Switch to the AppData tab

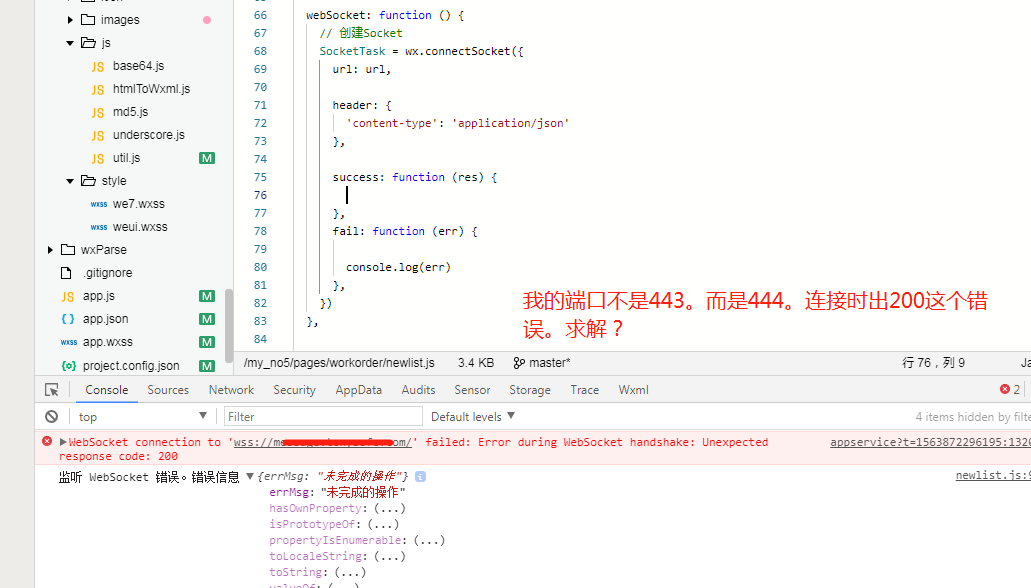click(358, 390)
